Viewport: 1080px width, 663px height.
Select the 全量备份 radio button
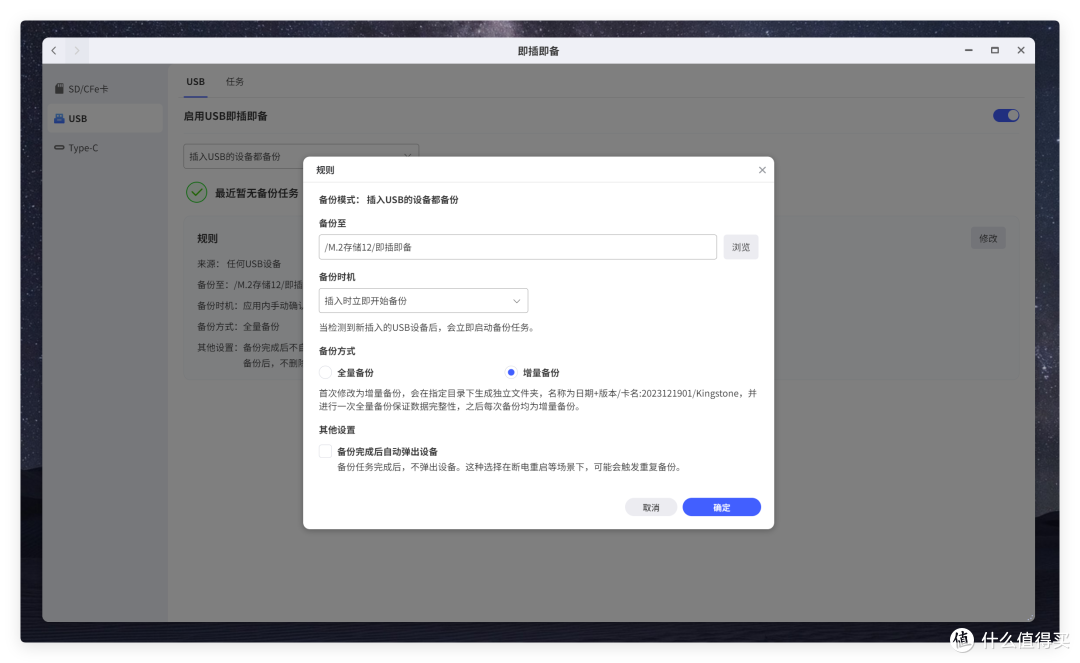(x=325, y=372)
